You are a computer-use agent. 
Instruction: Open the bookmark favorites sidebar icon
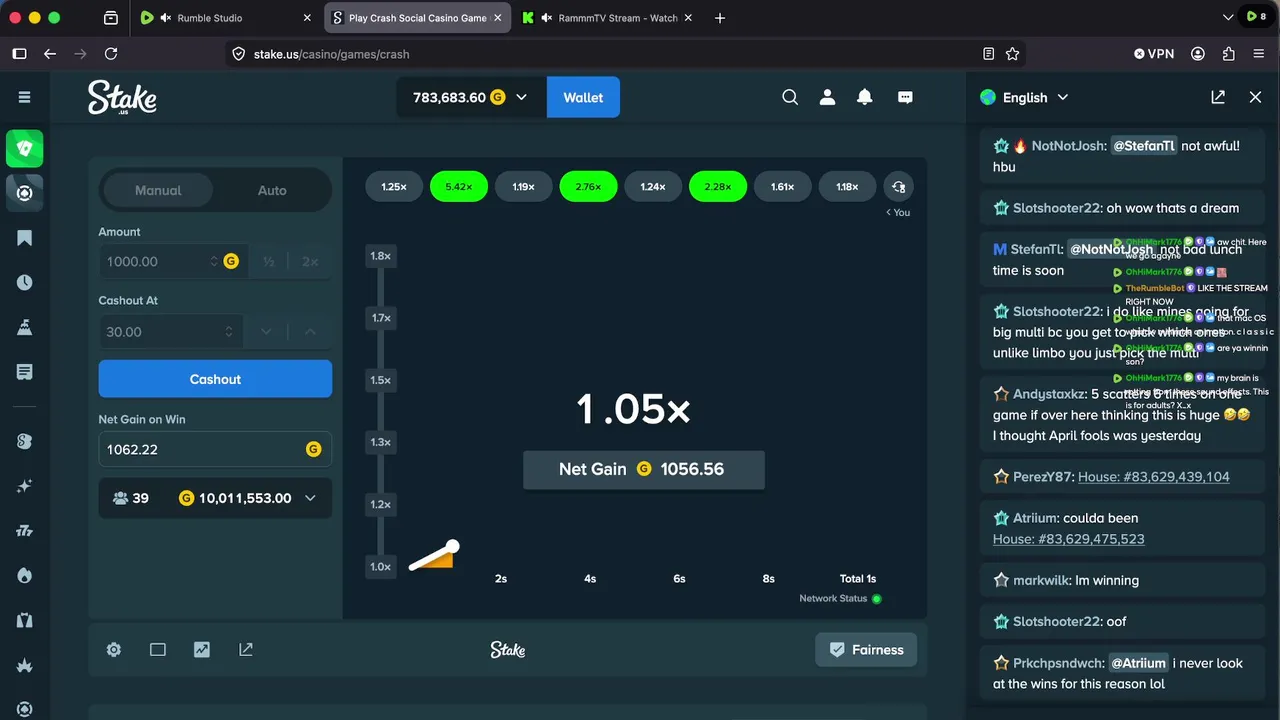click(25, 238)
